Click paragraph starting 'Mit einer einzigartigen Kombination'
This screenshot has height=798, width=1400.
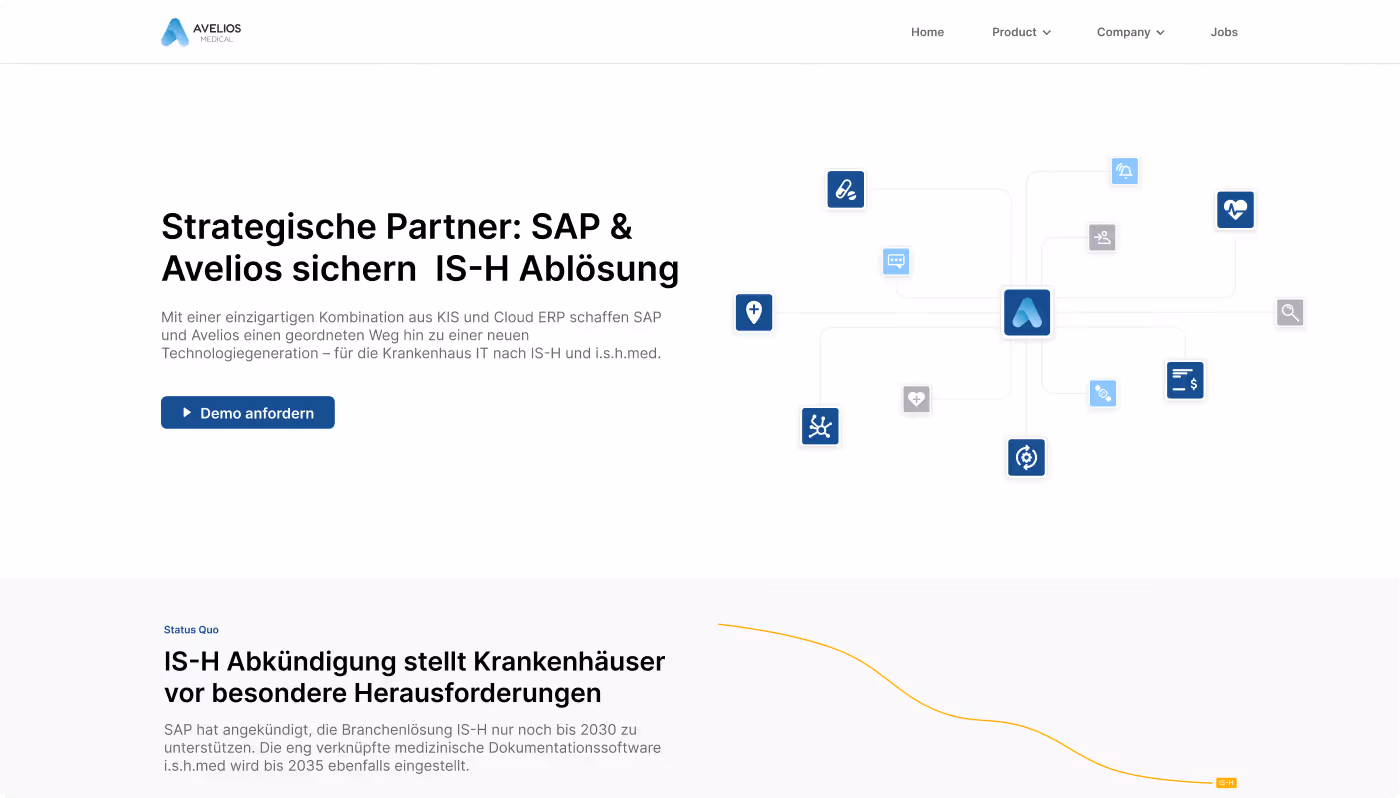click(x=411, y=335)
